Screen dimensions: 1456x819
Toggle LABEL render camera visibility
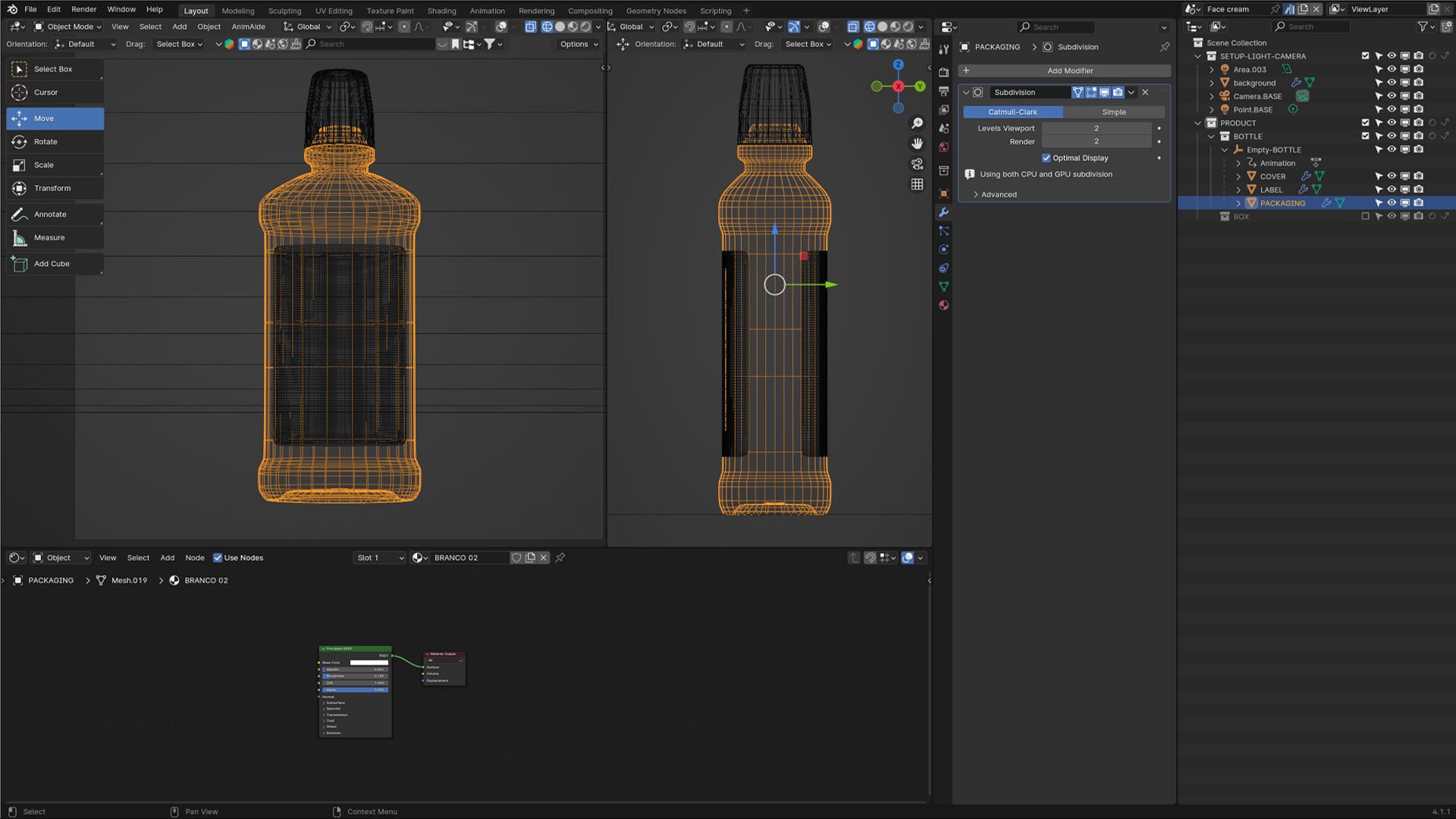(1418, 190)
